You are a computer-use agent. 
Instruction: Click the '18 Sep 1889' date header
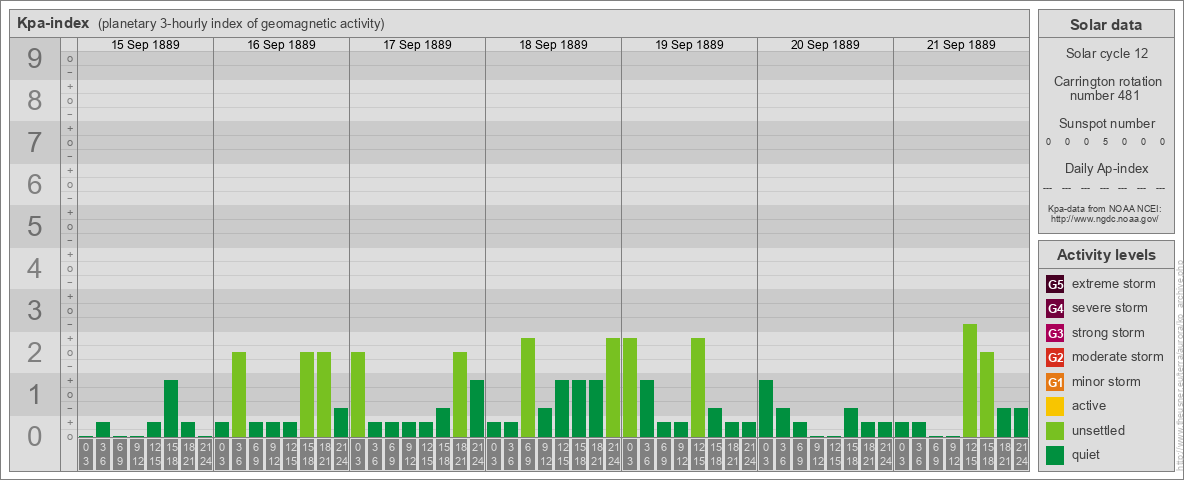pos(553,45)
